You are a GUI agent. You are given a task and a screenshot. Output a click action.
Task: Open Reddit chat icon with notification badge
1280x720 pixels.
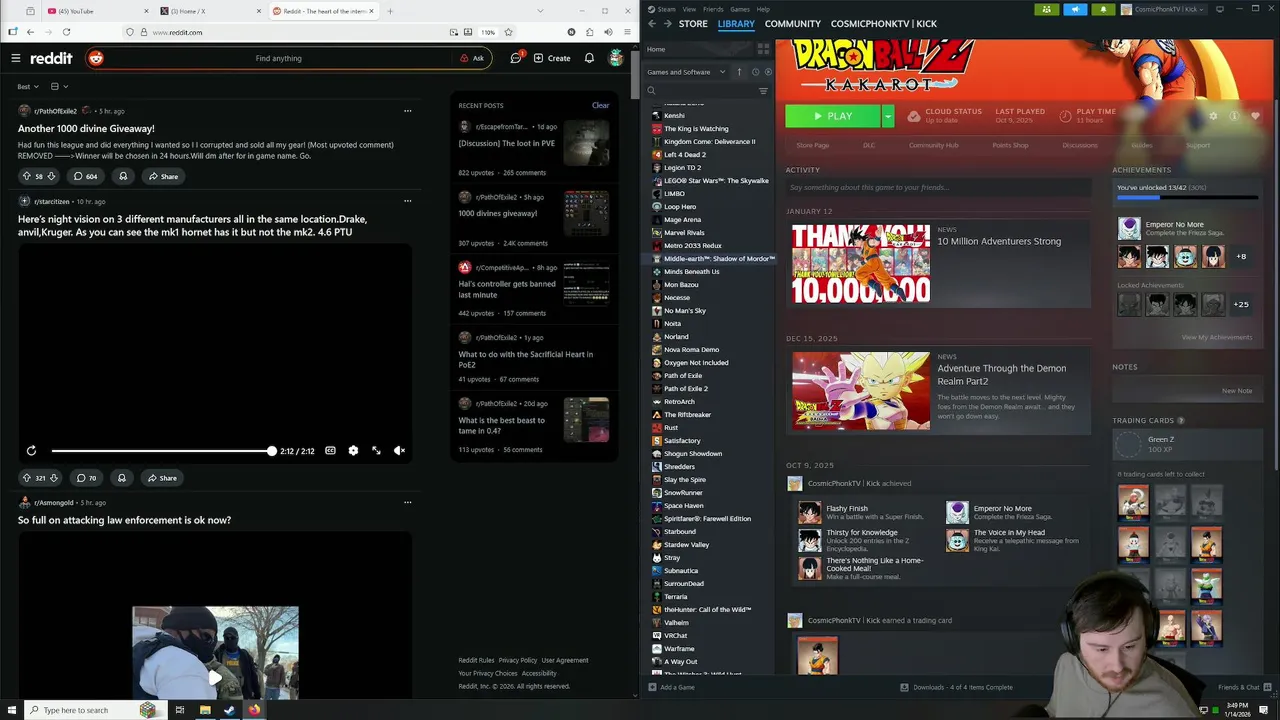(516, 58)
